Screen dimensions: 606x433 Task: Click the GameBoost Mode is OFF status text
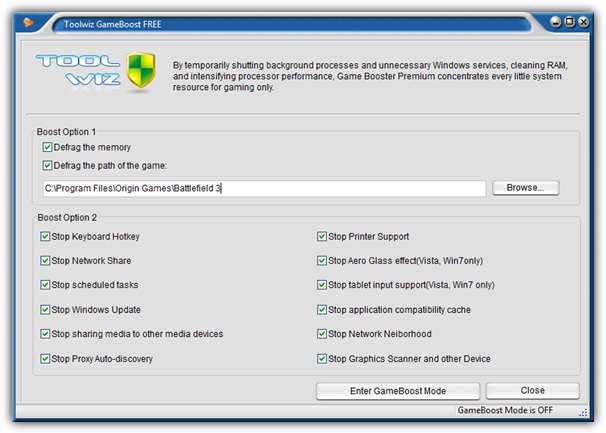tap(505, 410)
